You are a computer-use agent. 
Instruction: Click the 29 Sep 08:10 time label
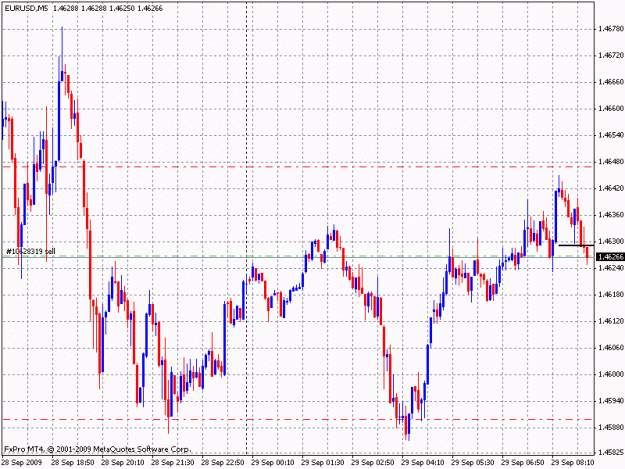point(573,462)
